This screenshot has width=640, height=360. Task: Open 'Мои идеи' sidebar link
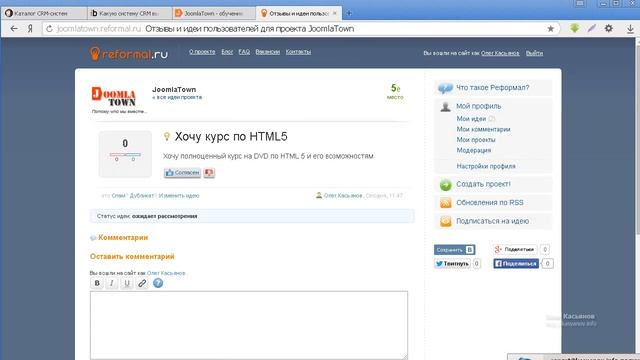click(471, 119)
